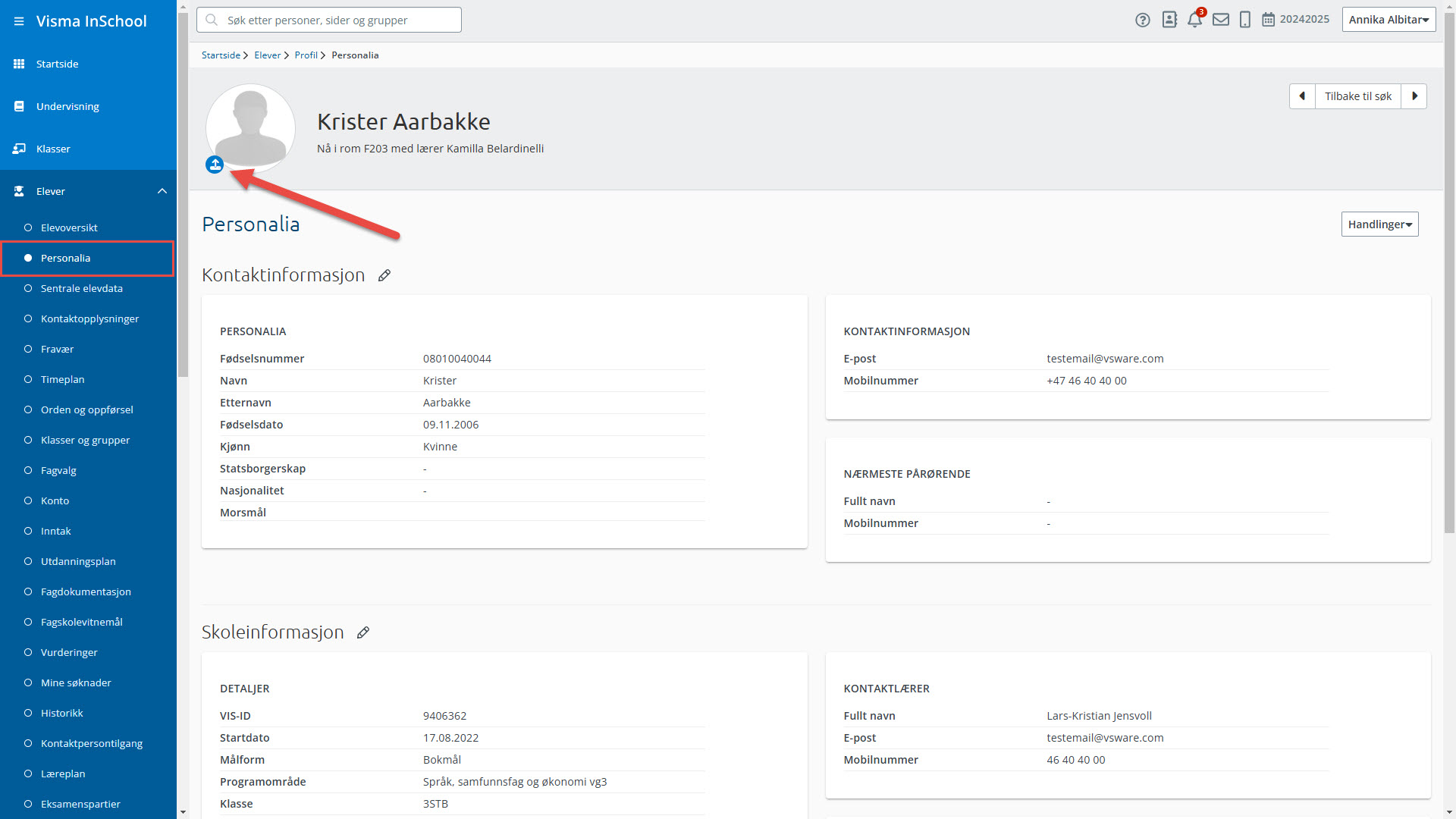Image resolution: width=1456 pixels, height=819 pixels.
Task: Click the edit pencil next to Skoleinformasjon
Action: tap(363, 632)
